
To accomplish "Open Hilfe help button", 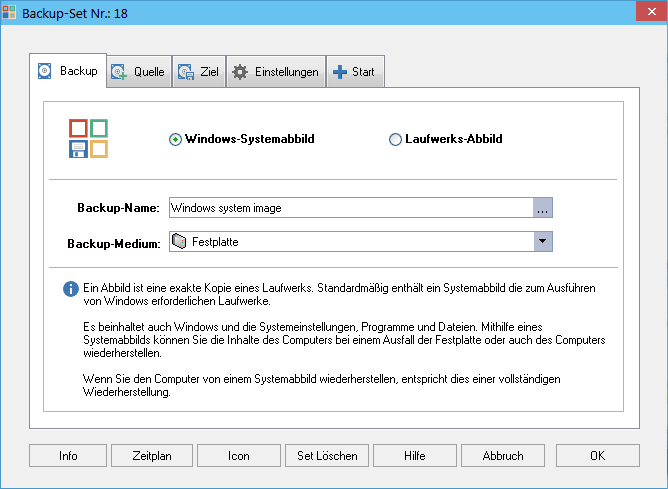I will click(x=415, y=456).
